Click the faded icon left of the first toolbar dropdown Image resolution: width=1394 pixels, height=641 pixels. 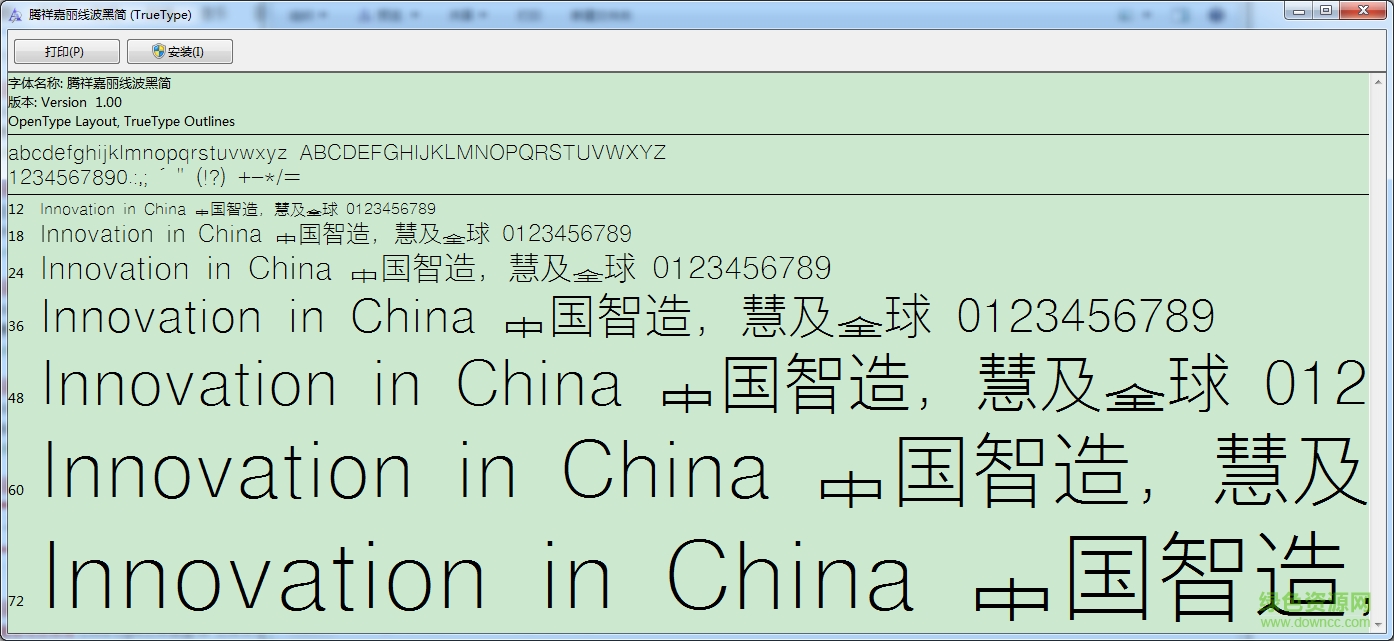260,15
